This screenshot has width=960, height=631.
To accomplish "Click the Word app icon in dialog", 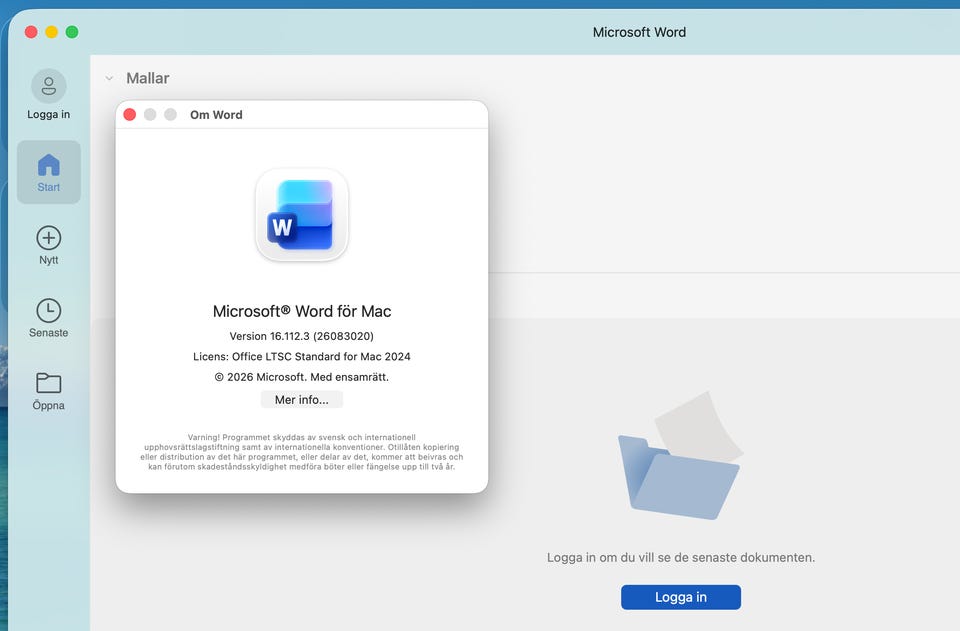I will (x=302, y=215).
